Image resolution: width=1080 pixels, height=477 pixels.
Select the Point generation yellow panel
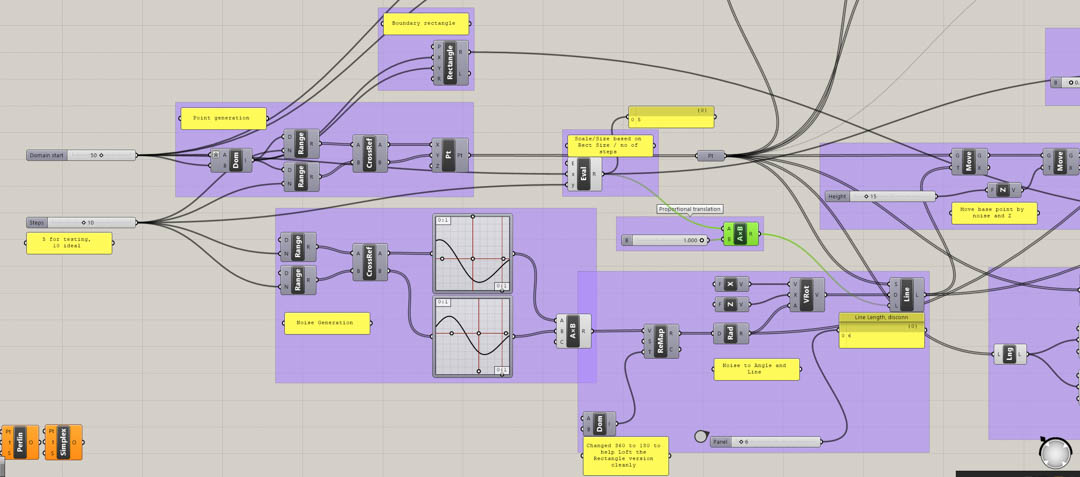(223, 118)
